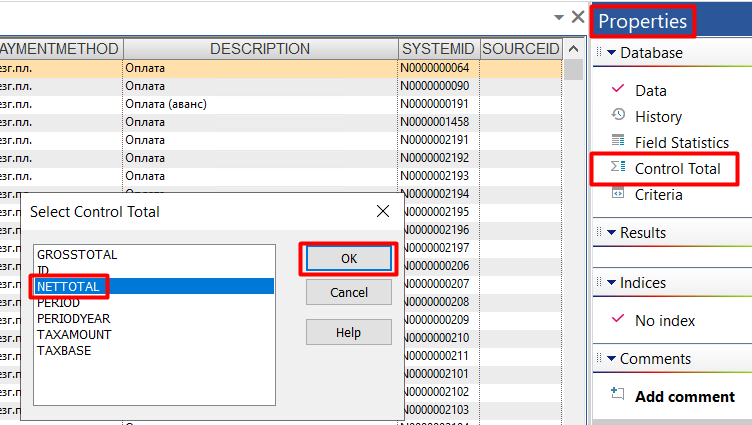The height and width of the screenshot is (425, 752).
Task: Click the Criteria icon
Action: pos(618,193)
